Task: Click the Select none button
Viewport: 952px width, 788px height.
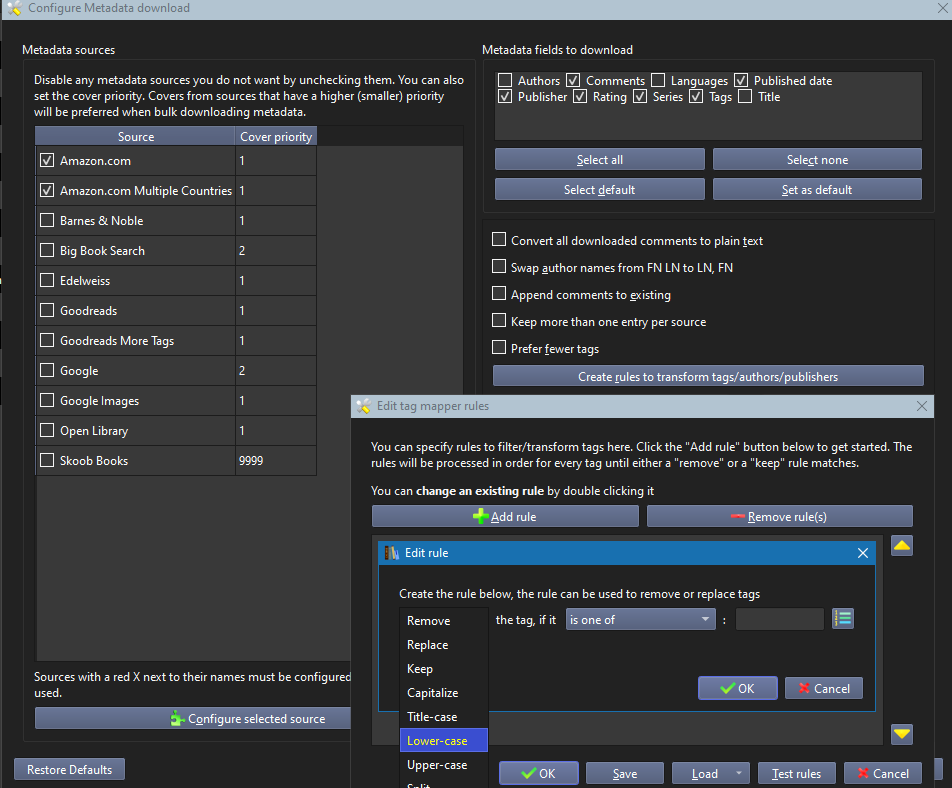Action: pos(817,160)
